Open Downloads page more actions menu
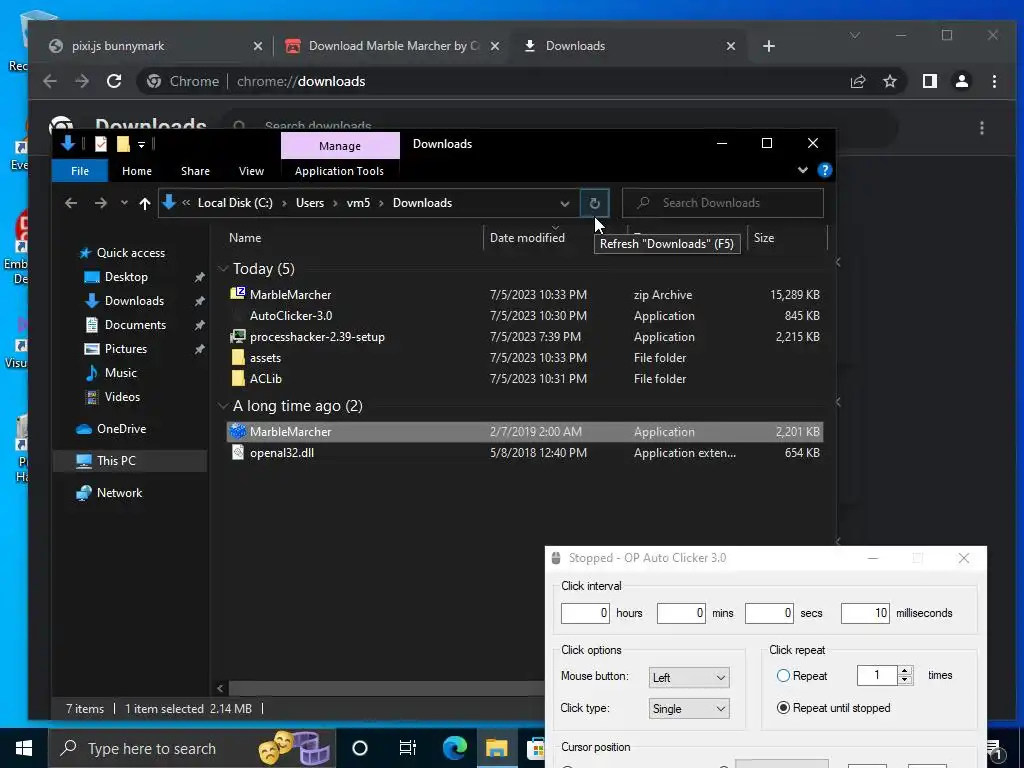Viewport: 1024px width, 768px height. (x=982, y=128)
